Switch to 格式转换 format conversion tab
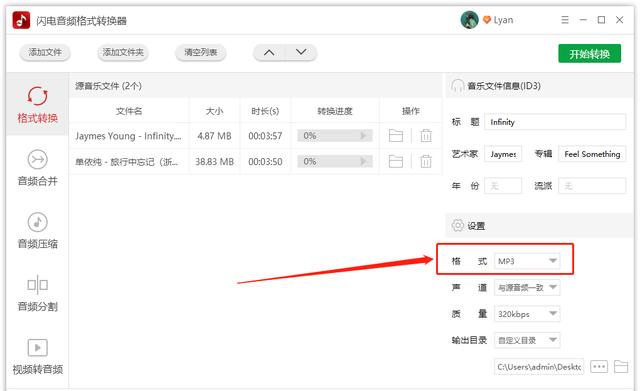The width and height of the screenshot is (640, 391). point(38,104)
